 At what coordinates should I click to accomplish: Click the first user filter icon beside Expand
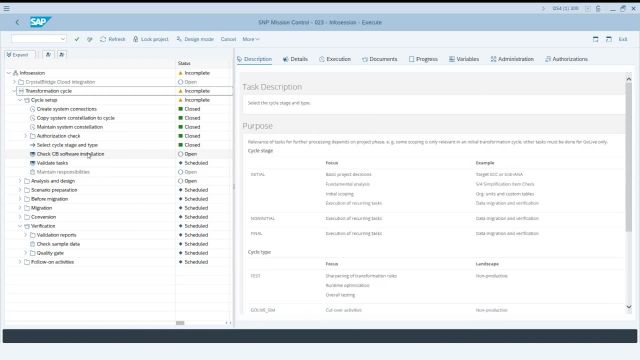48,55
